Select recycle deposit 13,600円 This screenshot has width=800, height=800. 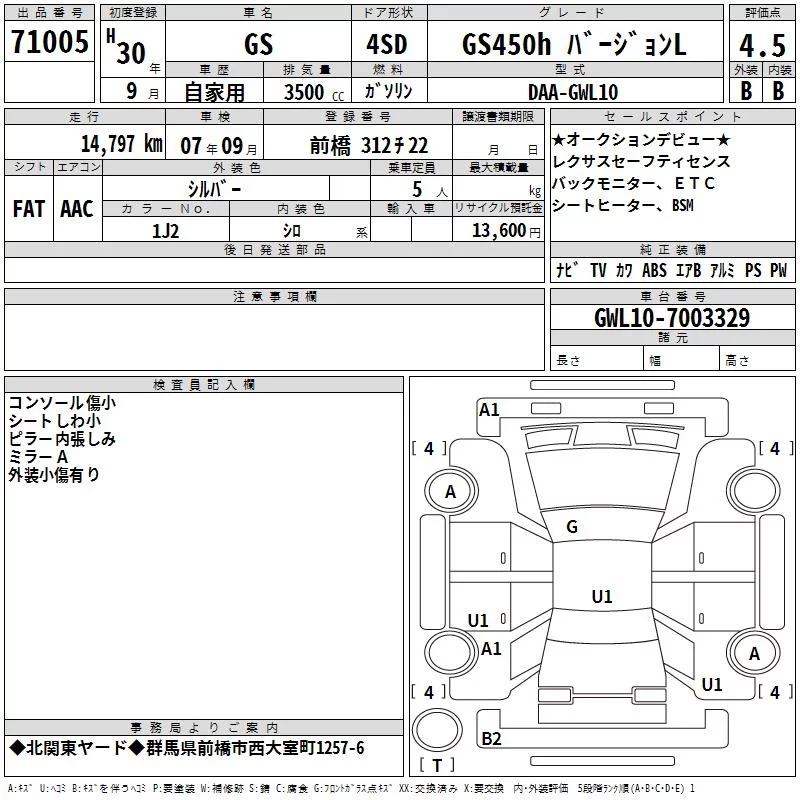(x=506, y=231)
